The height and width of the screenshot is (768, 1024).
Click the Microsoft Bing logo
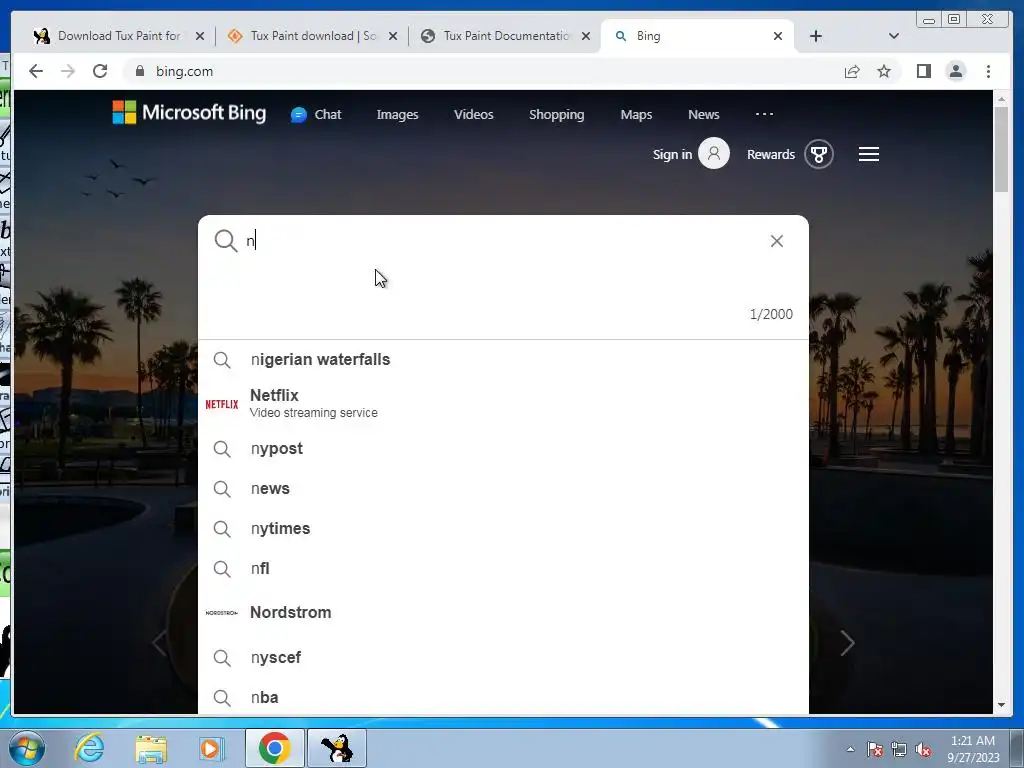[x=189, y=112]
